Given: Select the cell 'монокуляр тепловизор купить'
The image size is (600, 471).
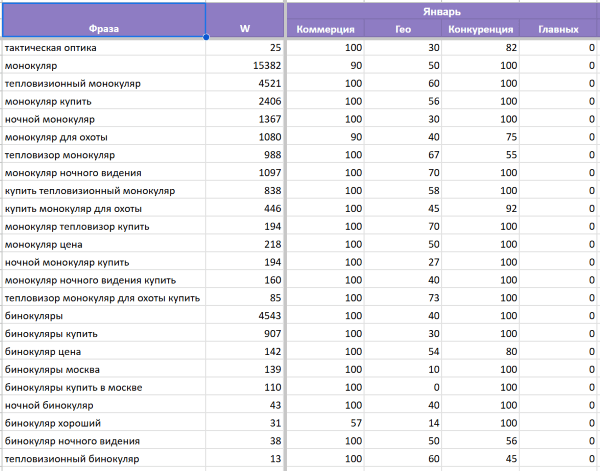Looking at the screenshot, I should click(x=104, y=227).
